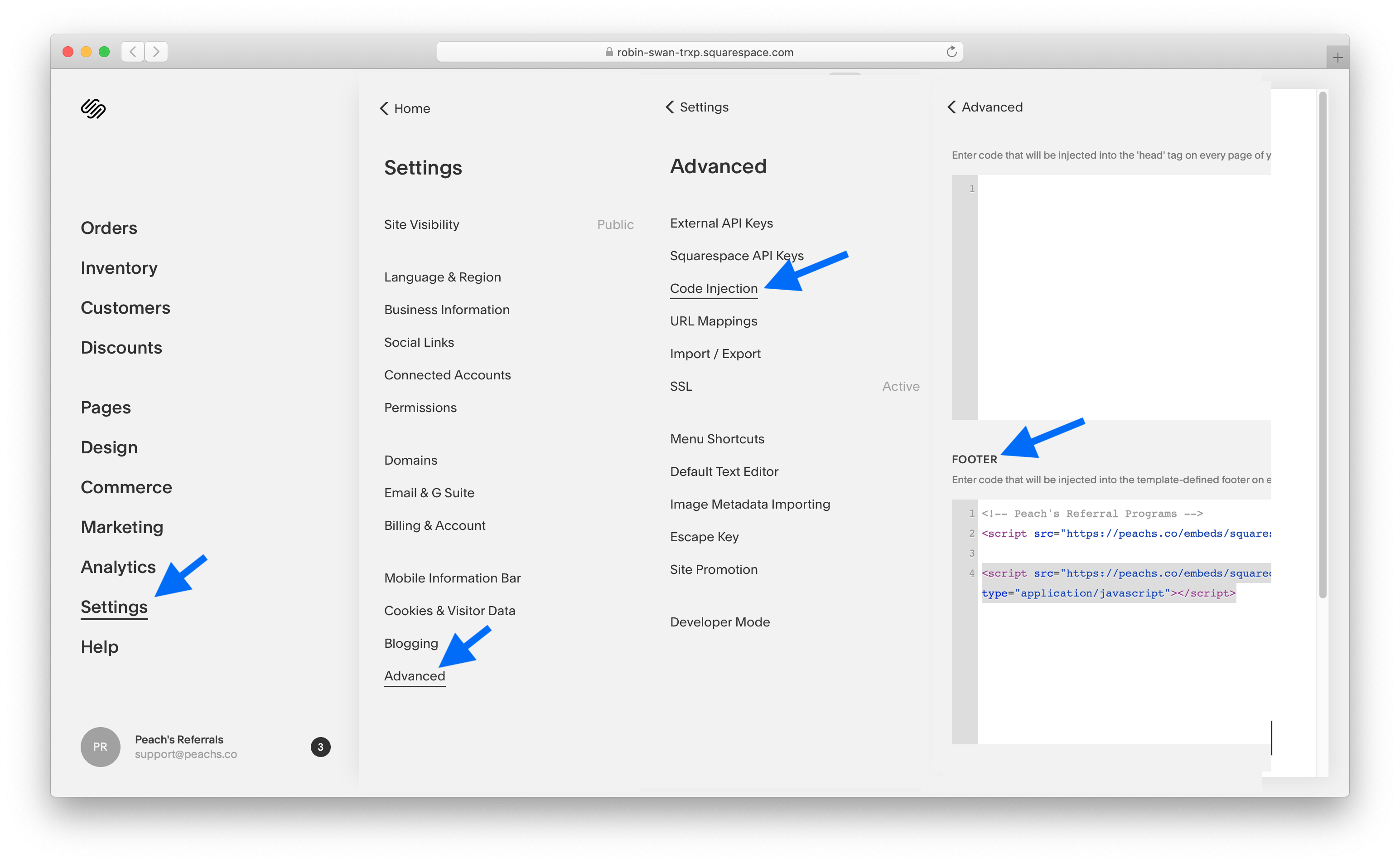The image size is (1400, 864).
Task: Reload the page using refresh icon
Action: tap(951, 52)
